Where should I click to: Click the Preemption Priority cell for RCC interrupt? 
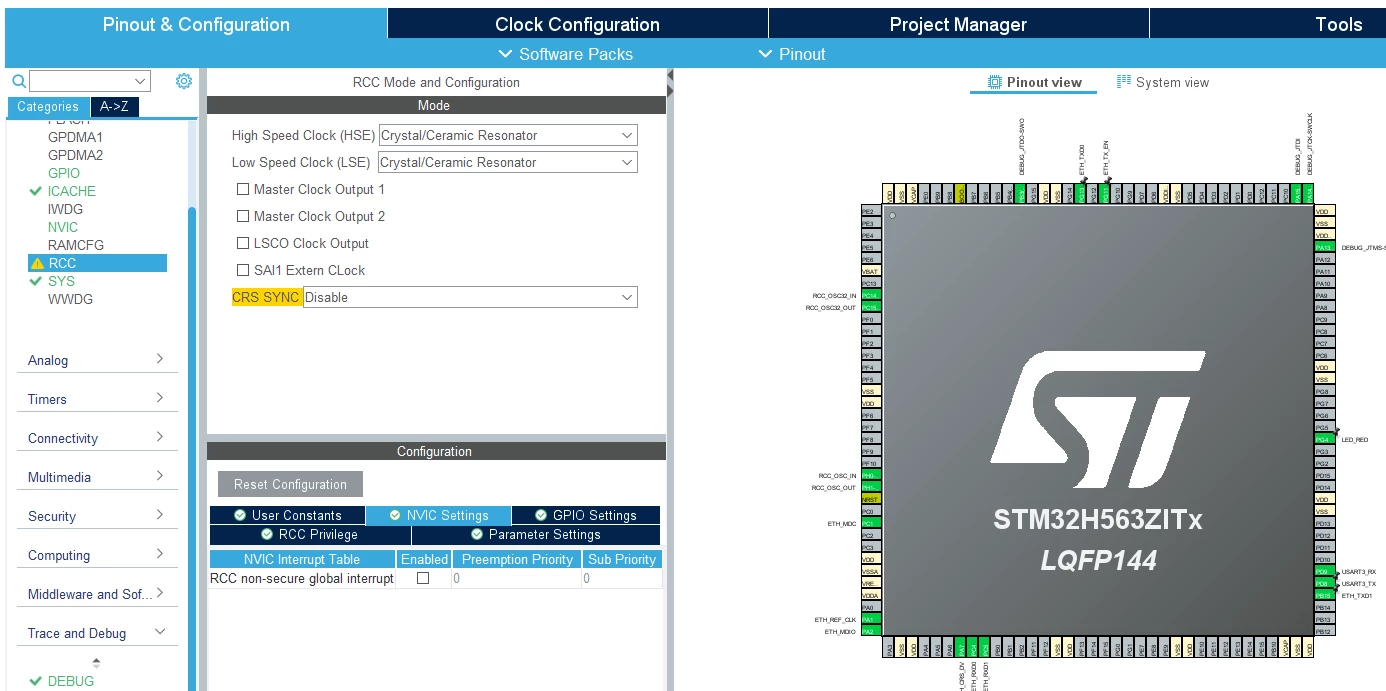click(x=516, y=578)
